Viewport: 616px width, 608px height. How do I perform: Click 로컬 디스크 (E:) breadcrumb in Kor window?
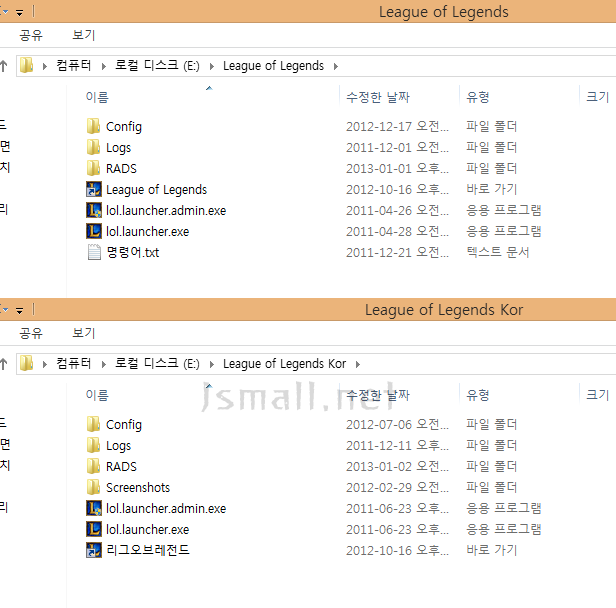tap(157, 364)
